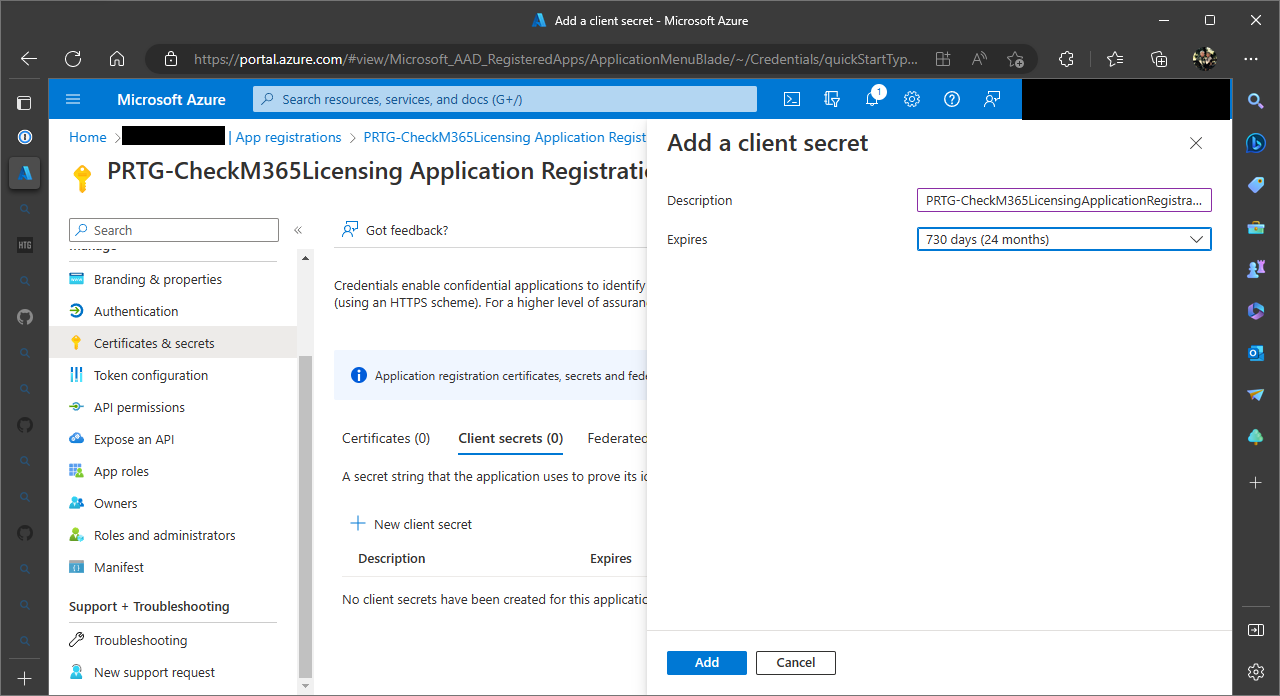The image size is (1280, 696).
Task: Click the Azure search resources box
Action: tap(505, 99)
